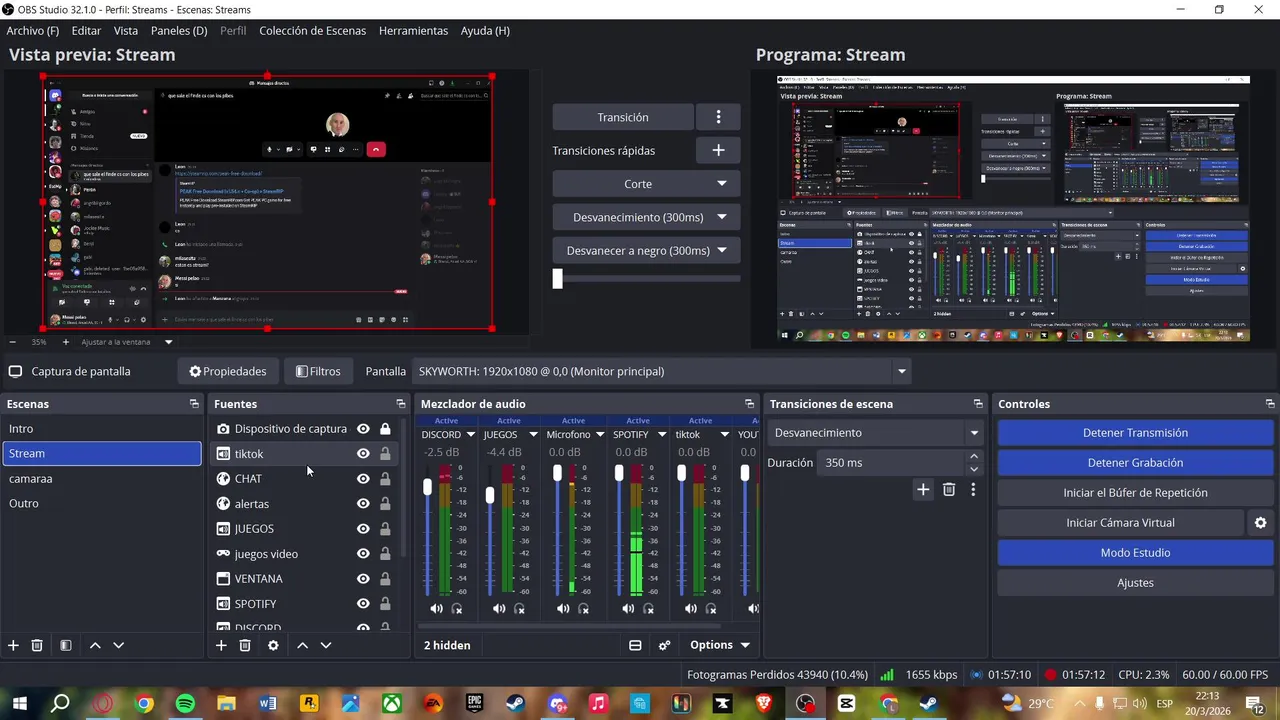Toggle lock on juegos video source

[385, 554]
